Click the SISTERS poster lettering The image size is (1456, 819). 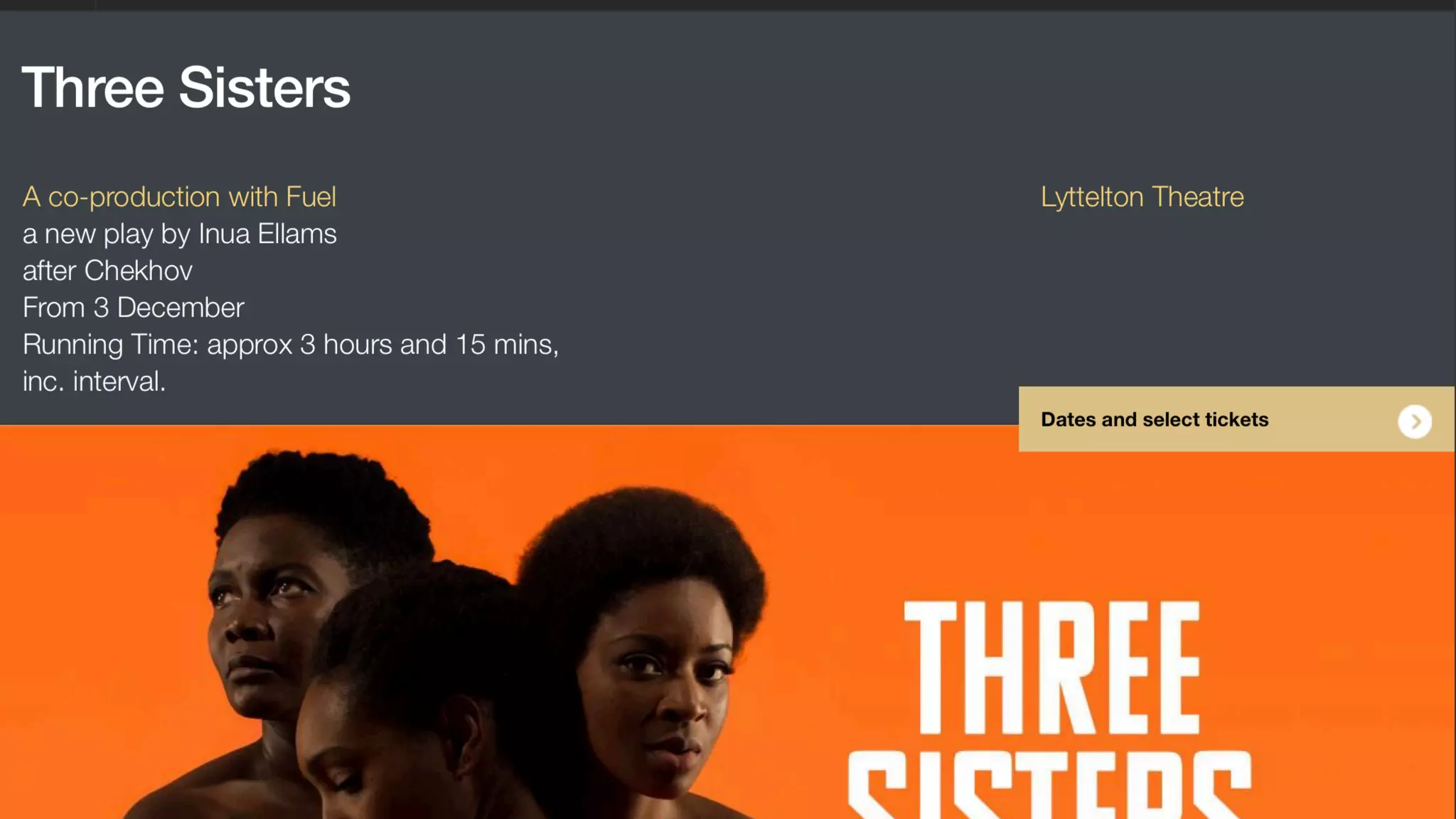tap(1049, 785)
